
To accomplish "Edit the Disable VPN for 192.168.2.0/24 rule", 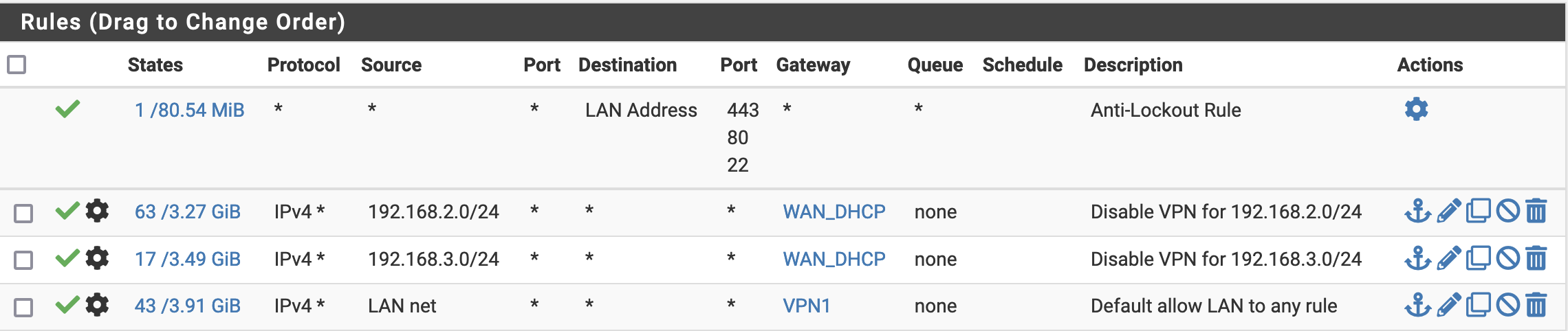I will (1448, 211).
